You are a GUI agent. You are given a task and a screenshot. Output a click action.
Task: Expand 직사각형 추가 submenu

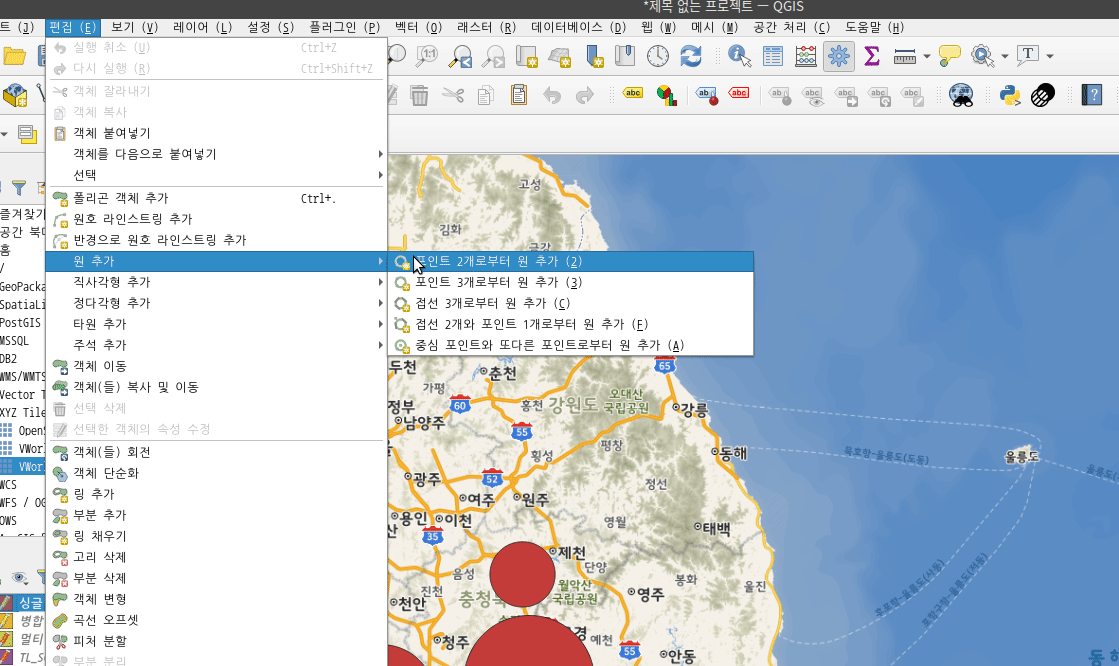pos(216,282)
